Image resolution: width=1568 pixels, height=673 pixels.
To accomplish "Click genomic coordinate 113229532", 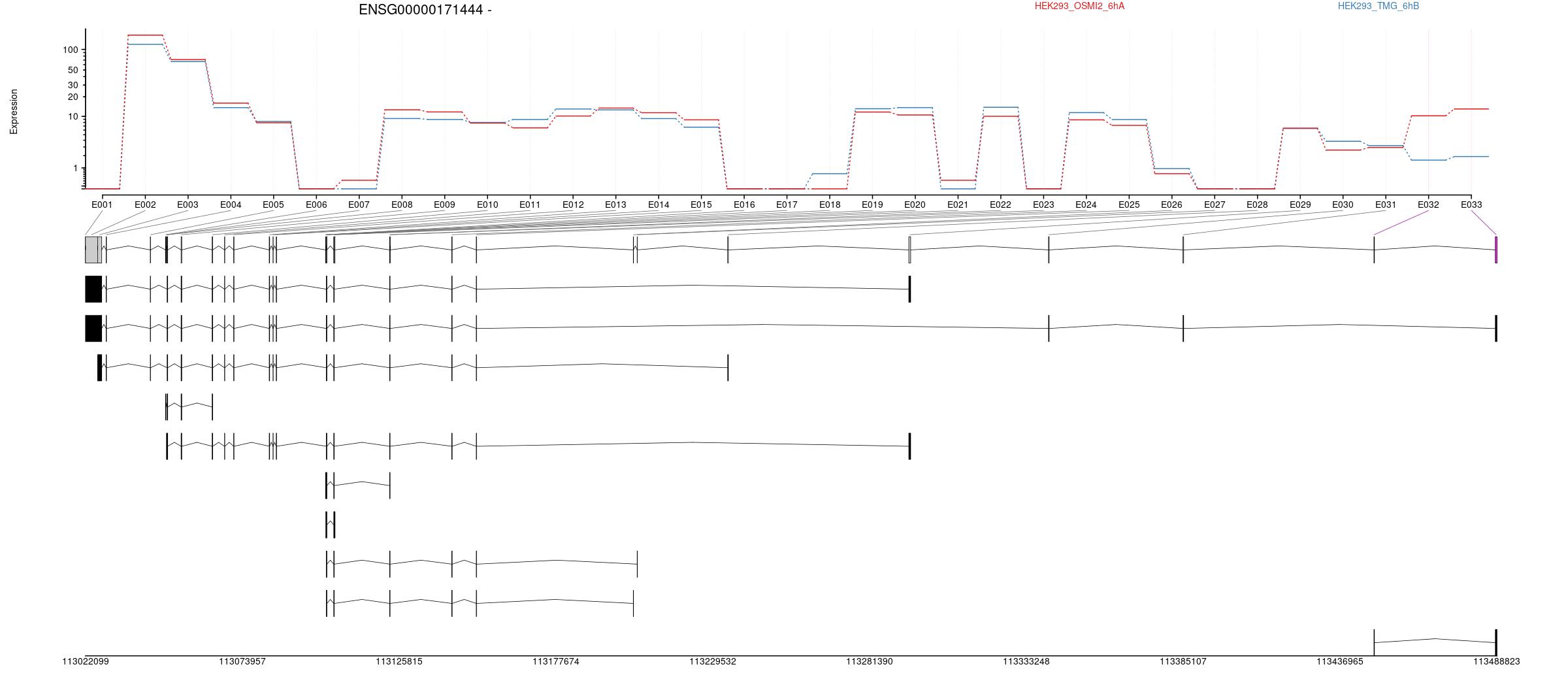I will click(x=713, y=662).
